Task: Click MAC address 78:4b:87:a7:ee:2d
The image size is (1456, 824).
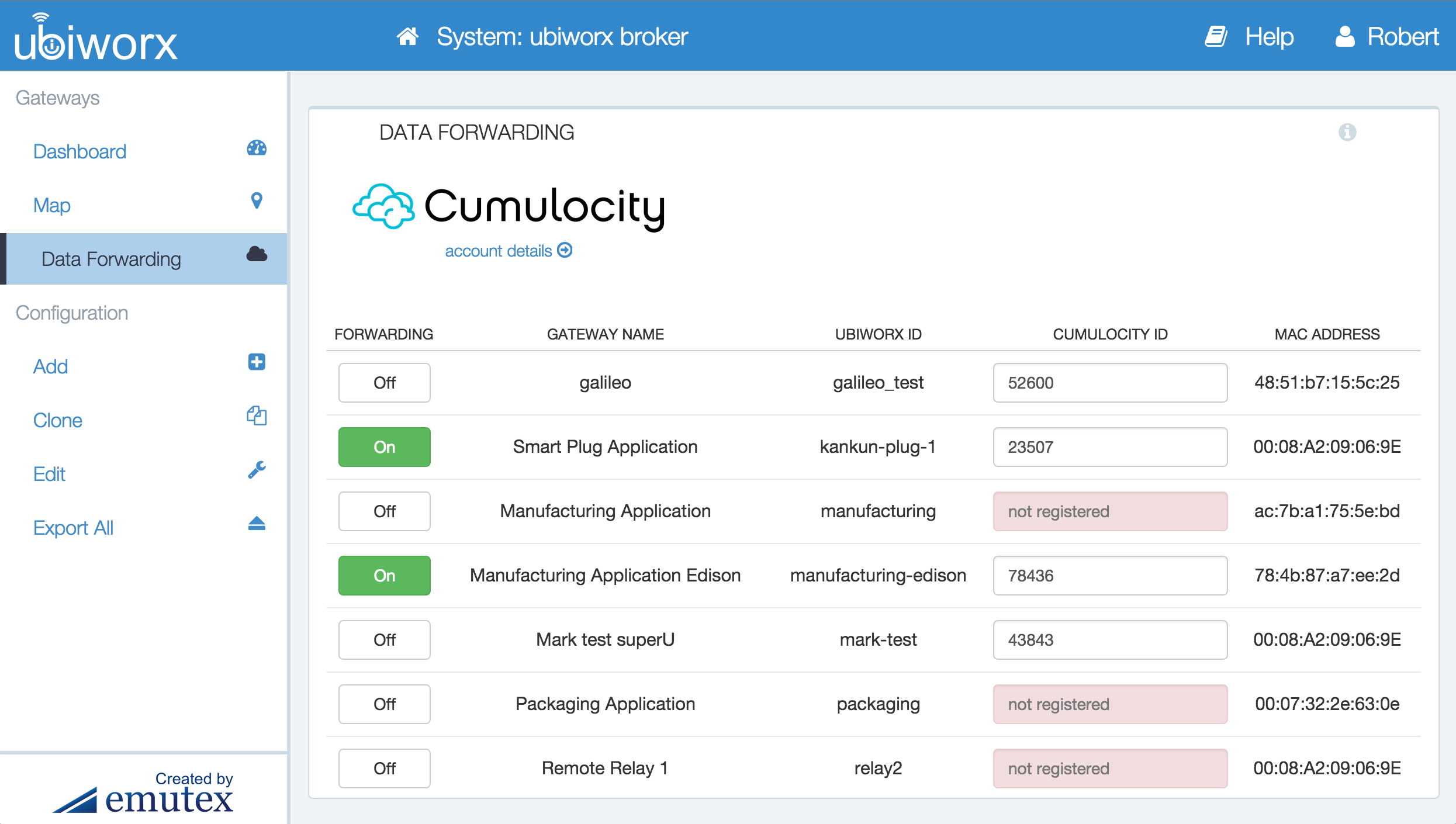Action: (x=1327, y=575)
